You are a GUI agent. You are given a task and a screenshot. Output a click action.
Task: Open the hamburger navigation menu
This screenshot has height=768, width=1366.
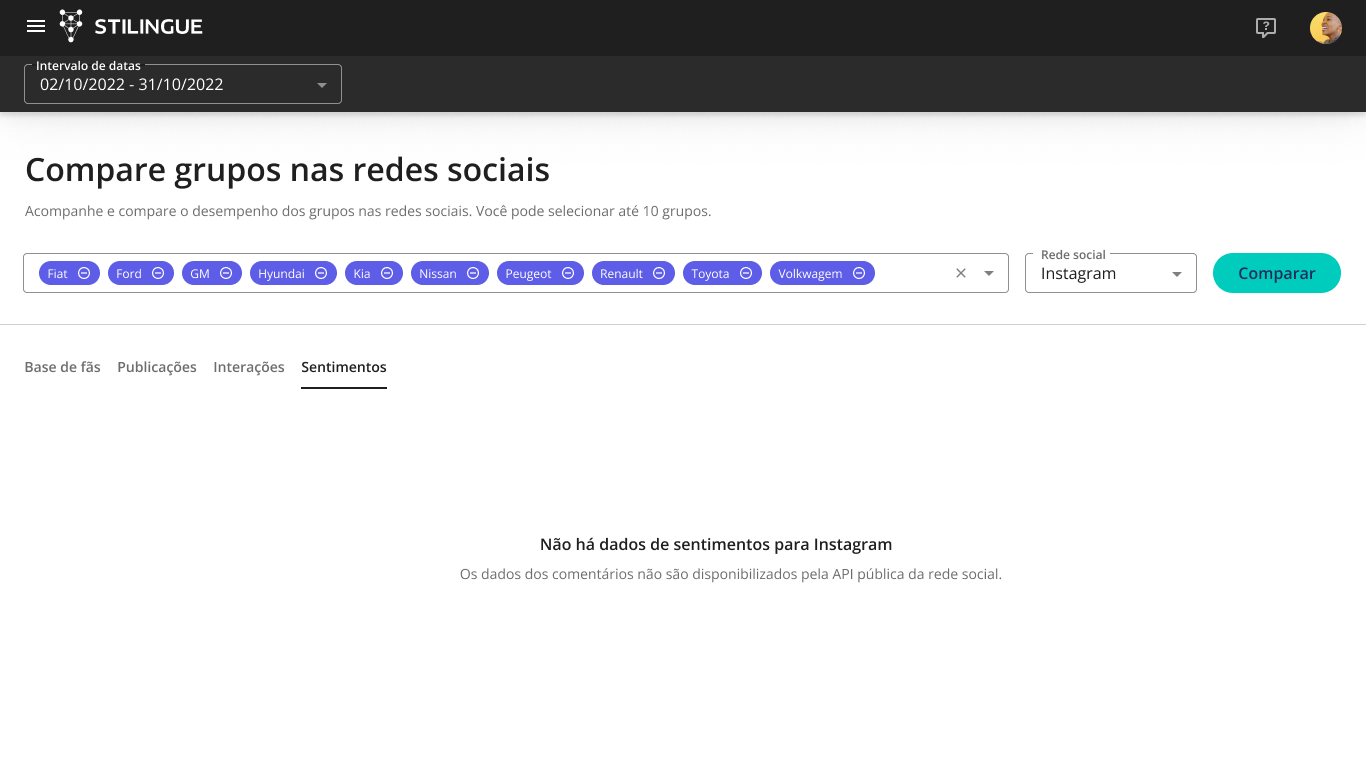pyautogui.click(x=36, y=27)
